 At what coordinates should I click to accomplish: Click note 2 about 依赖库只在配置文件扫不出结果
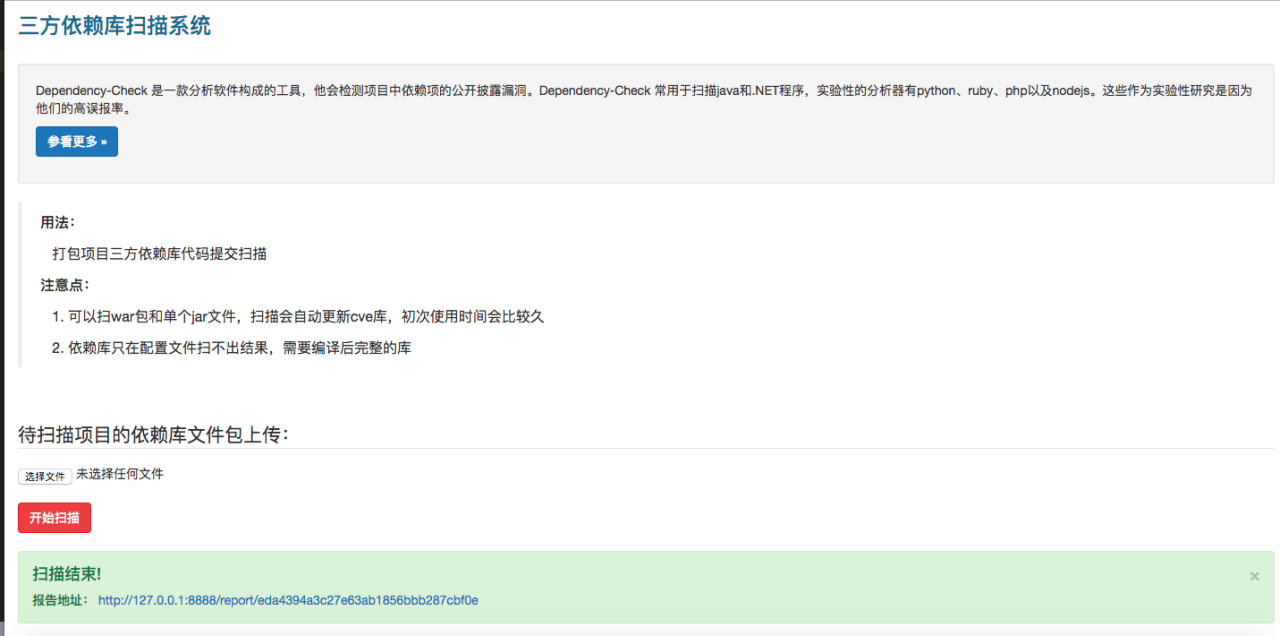232,348
